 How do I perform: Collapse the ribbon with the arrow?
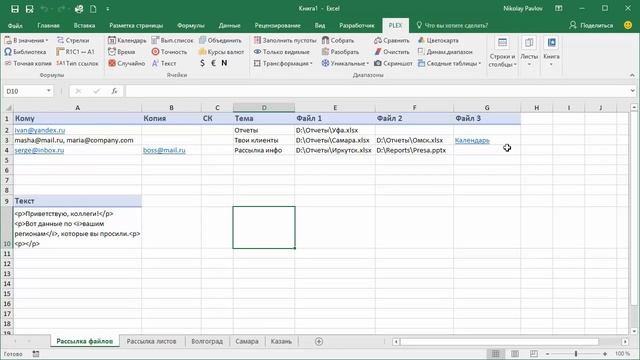pyautogui.click(x=632, y=75)
